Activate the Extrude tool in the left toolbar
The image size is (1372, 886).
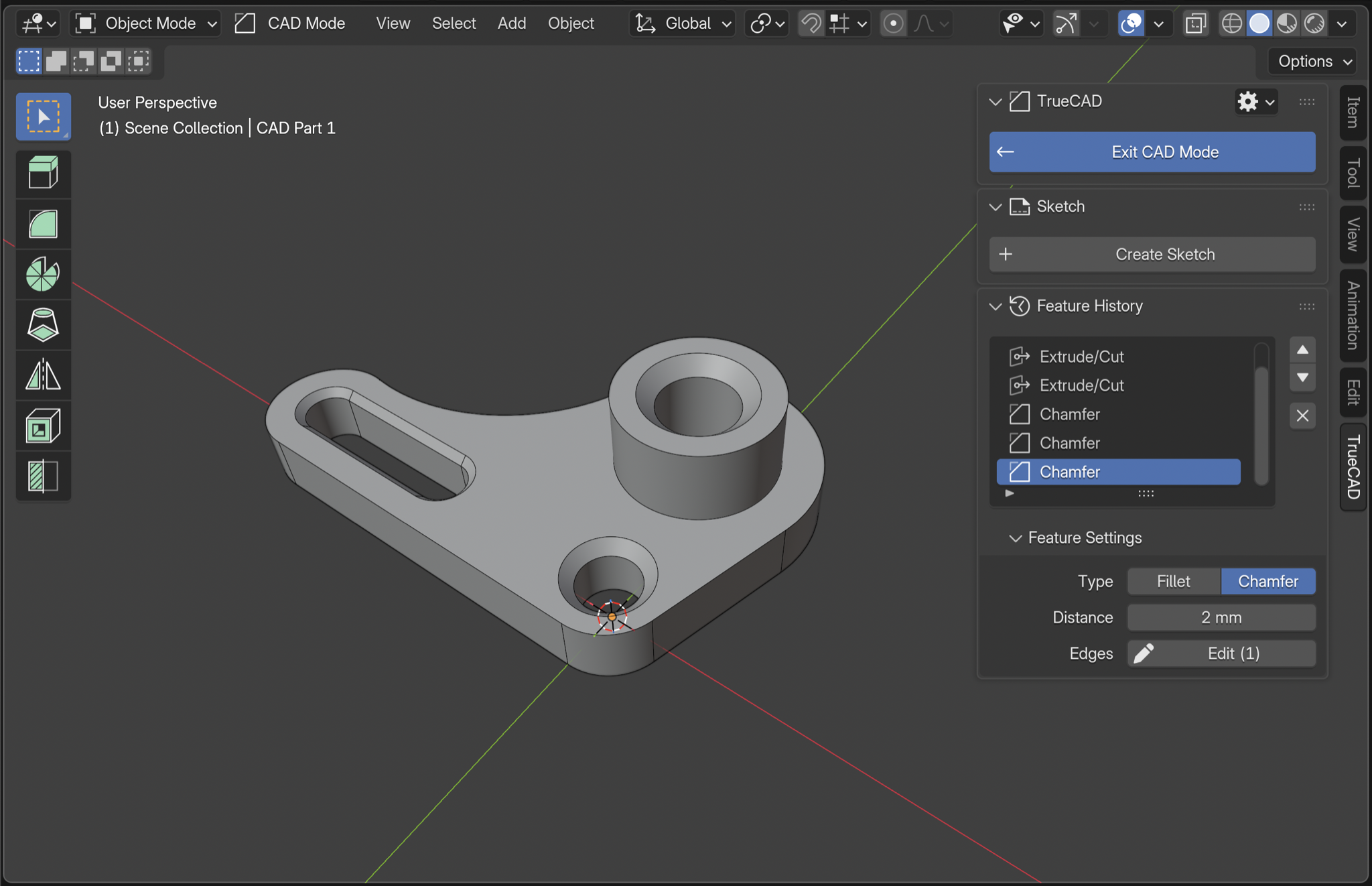tap(44, 173)
